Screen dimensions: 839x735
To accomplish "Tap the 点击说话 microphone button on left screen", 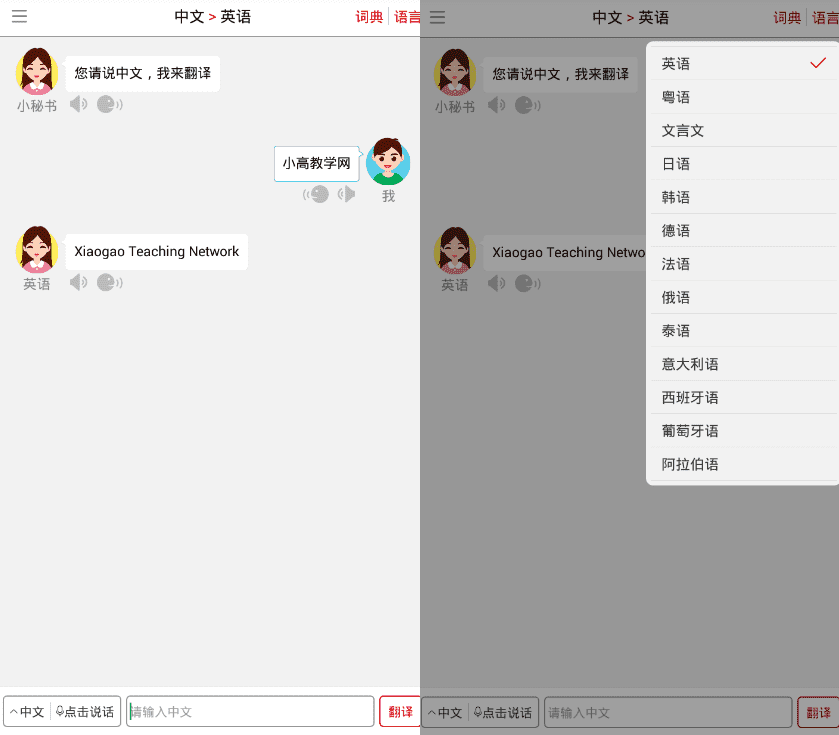I will point(86,711).
